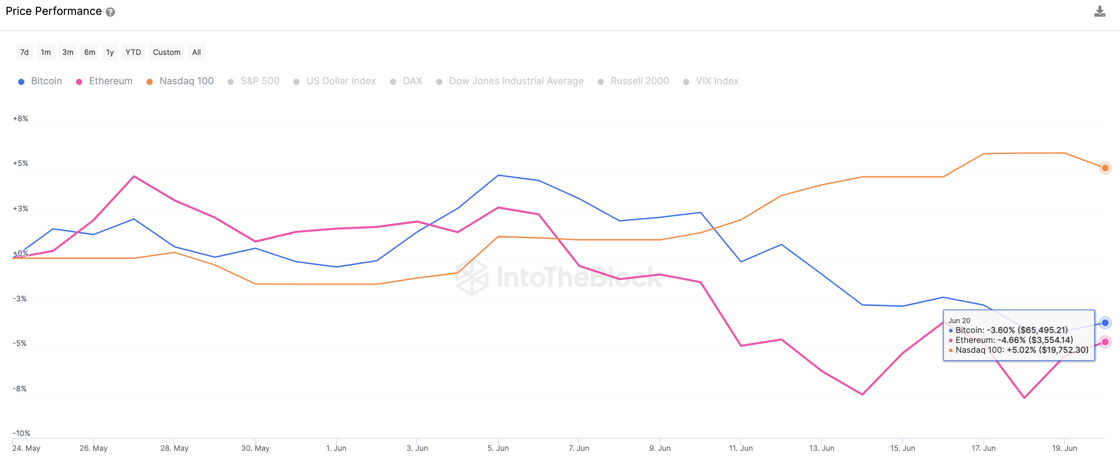Viewport: 1120px width, 460px height.
Task: Click the +3% y-axis label
Action: [x=21, y=209]
